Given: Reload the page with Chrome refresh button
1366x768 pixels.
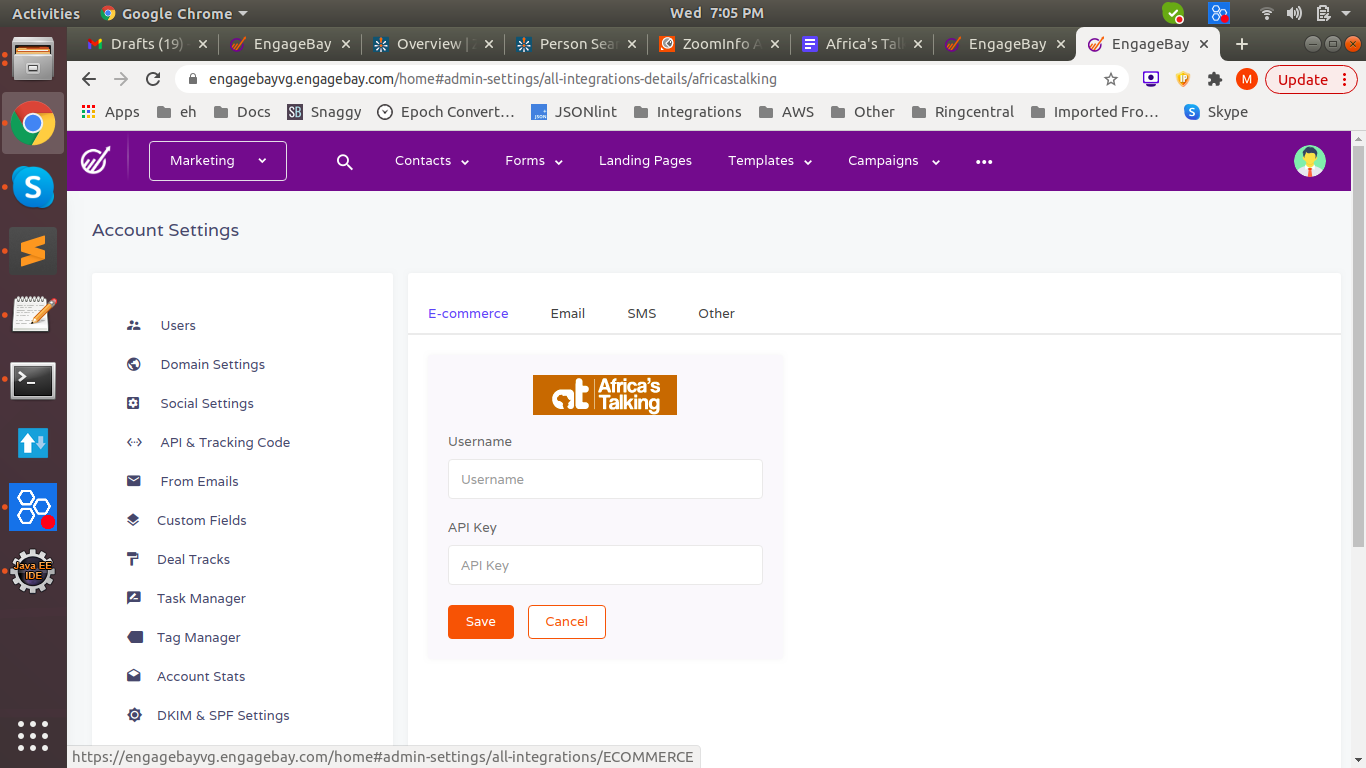Looking at the screenshot, I should point(153,79).
